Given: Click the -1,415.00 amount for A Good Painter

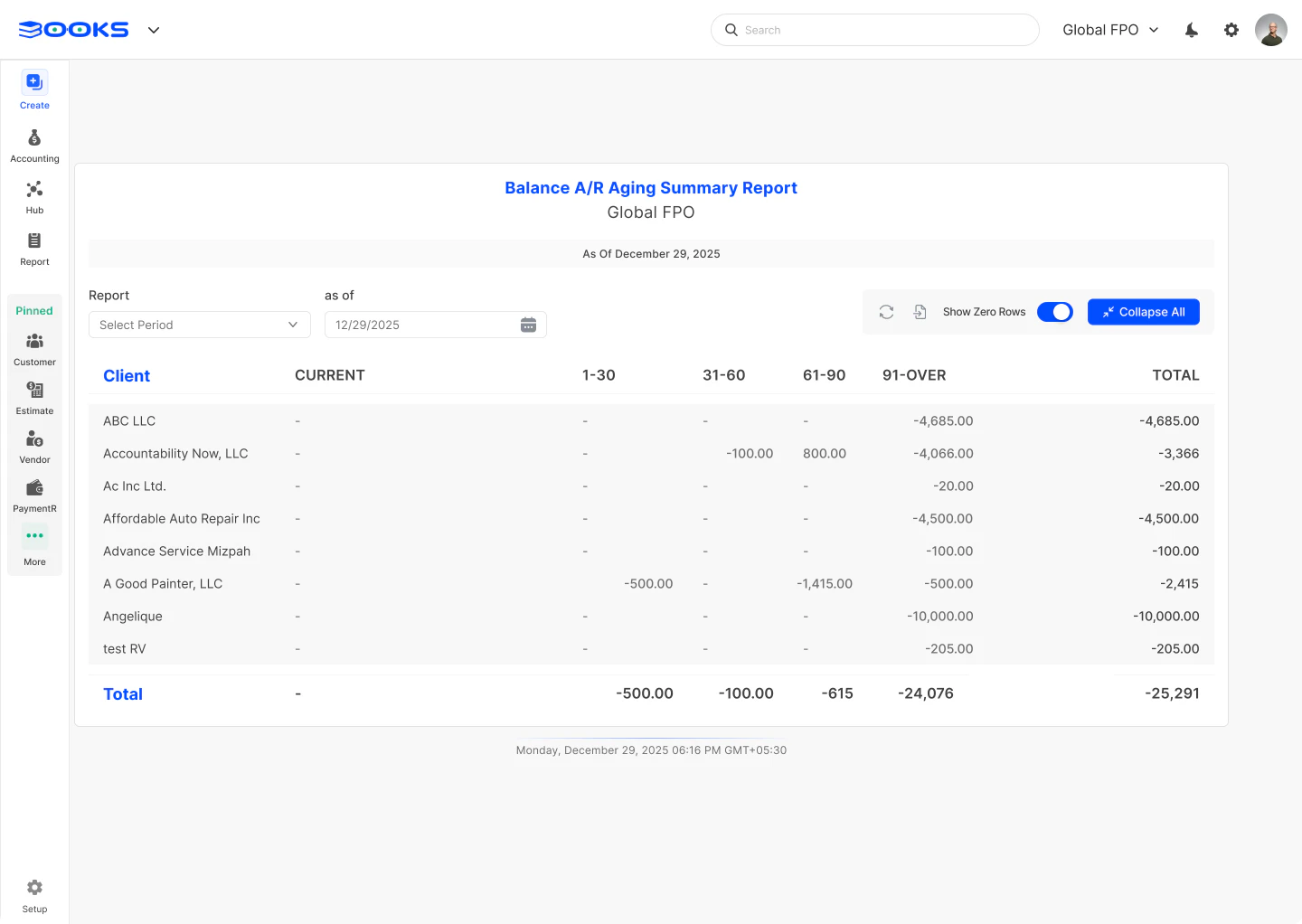Looking at the screenshot, I should (x=825, y=584).
